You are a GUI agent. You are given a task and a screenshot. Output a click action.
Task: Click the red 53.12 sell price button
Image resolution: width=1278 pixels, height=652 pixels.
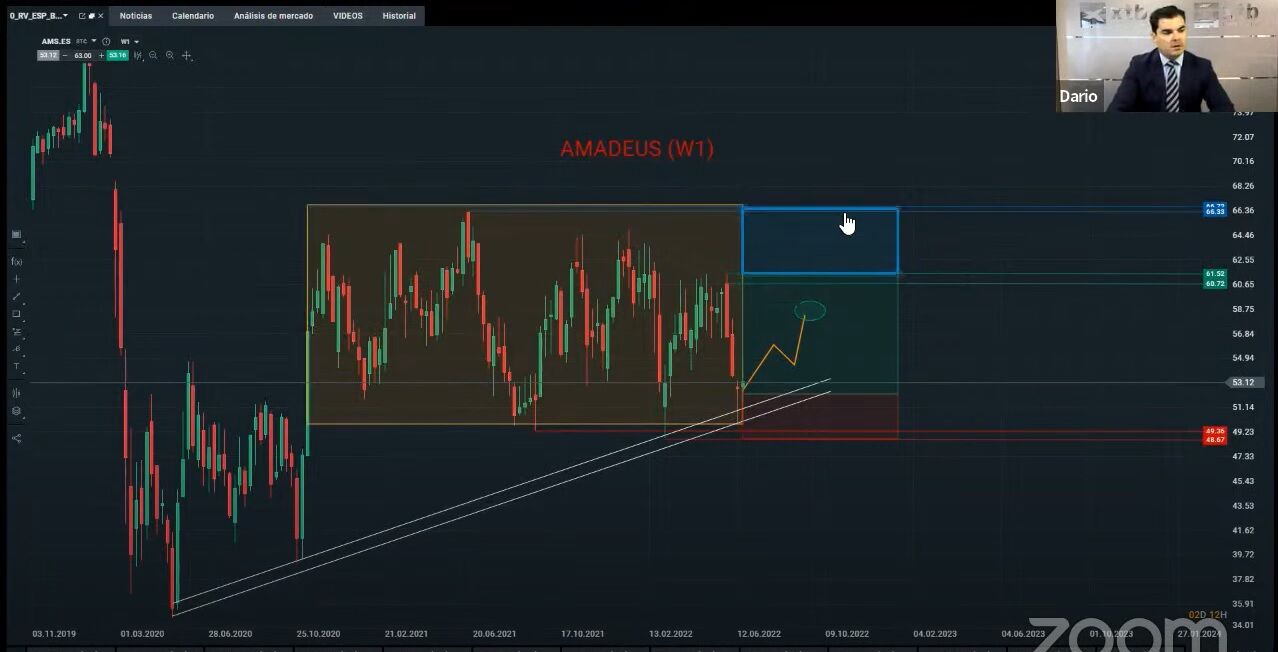pos(48,55)
